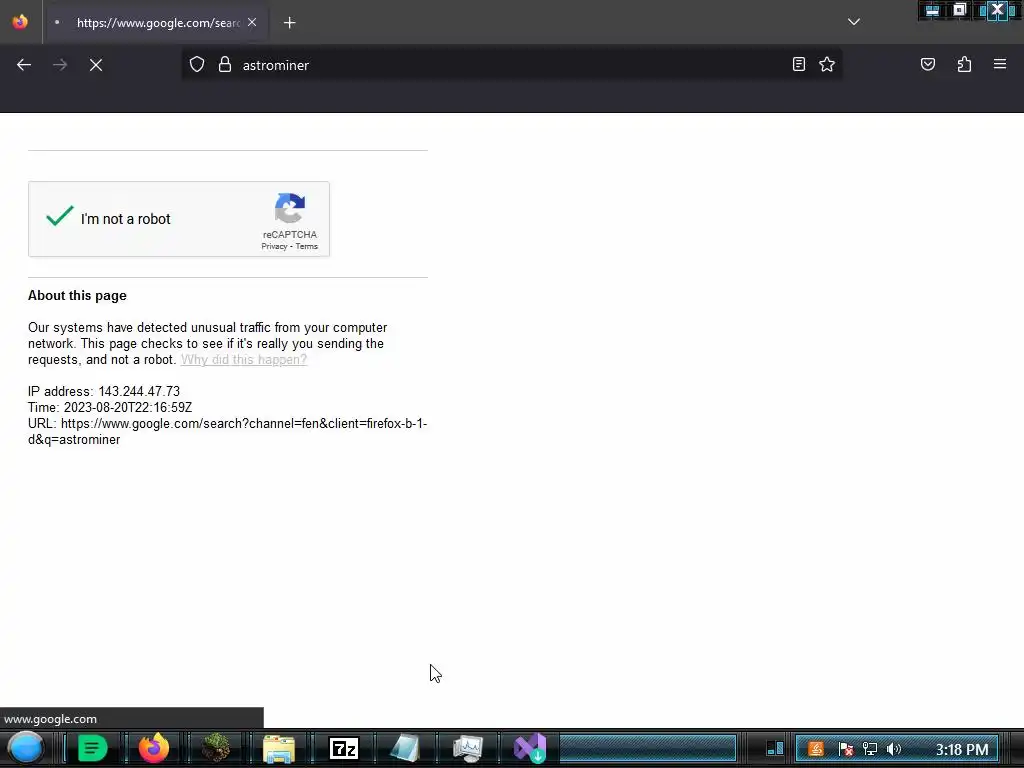This screenshot has height=768, width=1024.
Task: Bookmark this page with the star
Action: pyautogui.click(x=827, y=64)
